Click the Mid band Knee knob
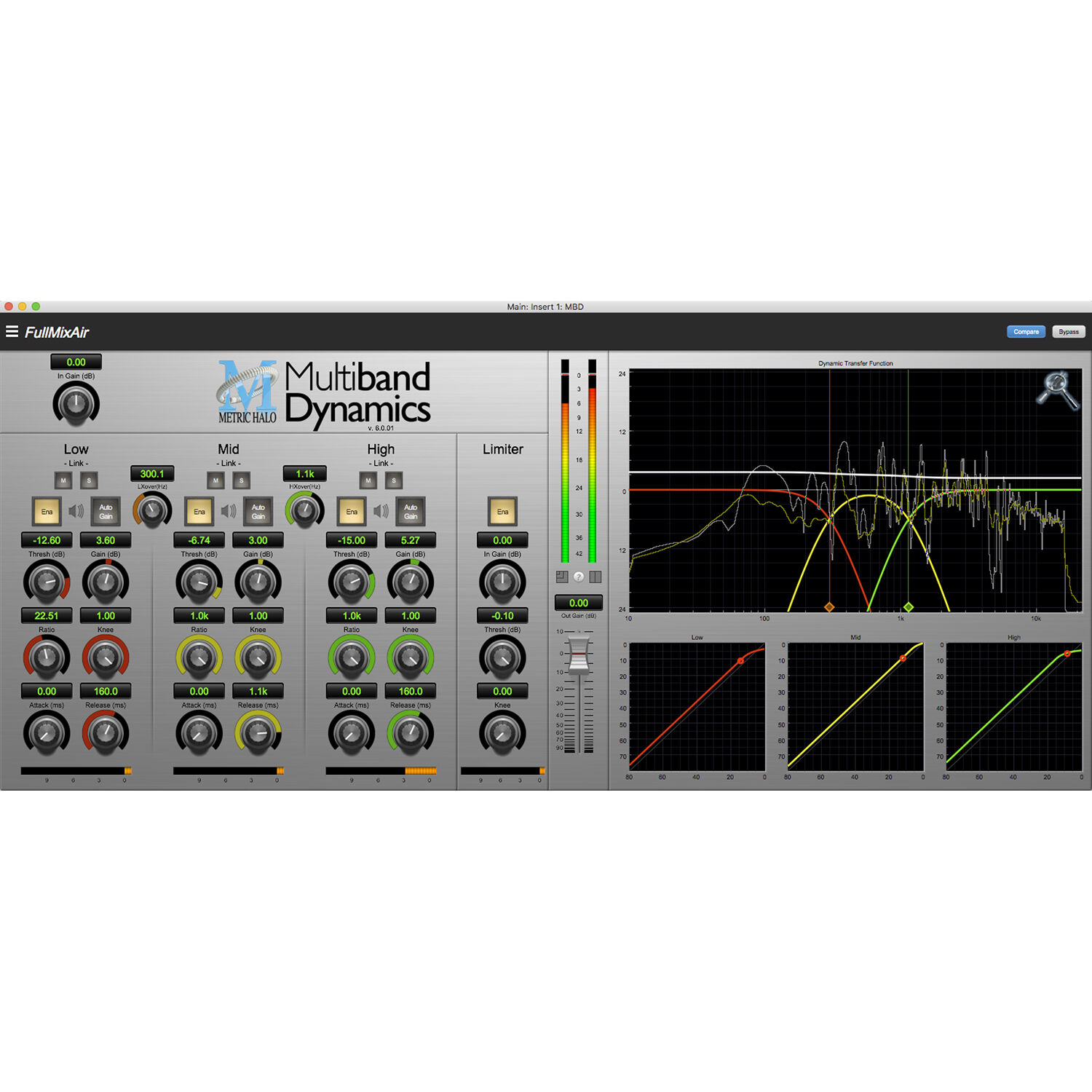Screen dimensions: 1092x1092 point(258,657)
